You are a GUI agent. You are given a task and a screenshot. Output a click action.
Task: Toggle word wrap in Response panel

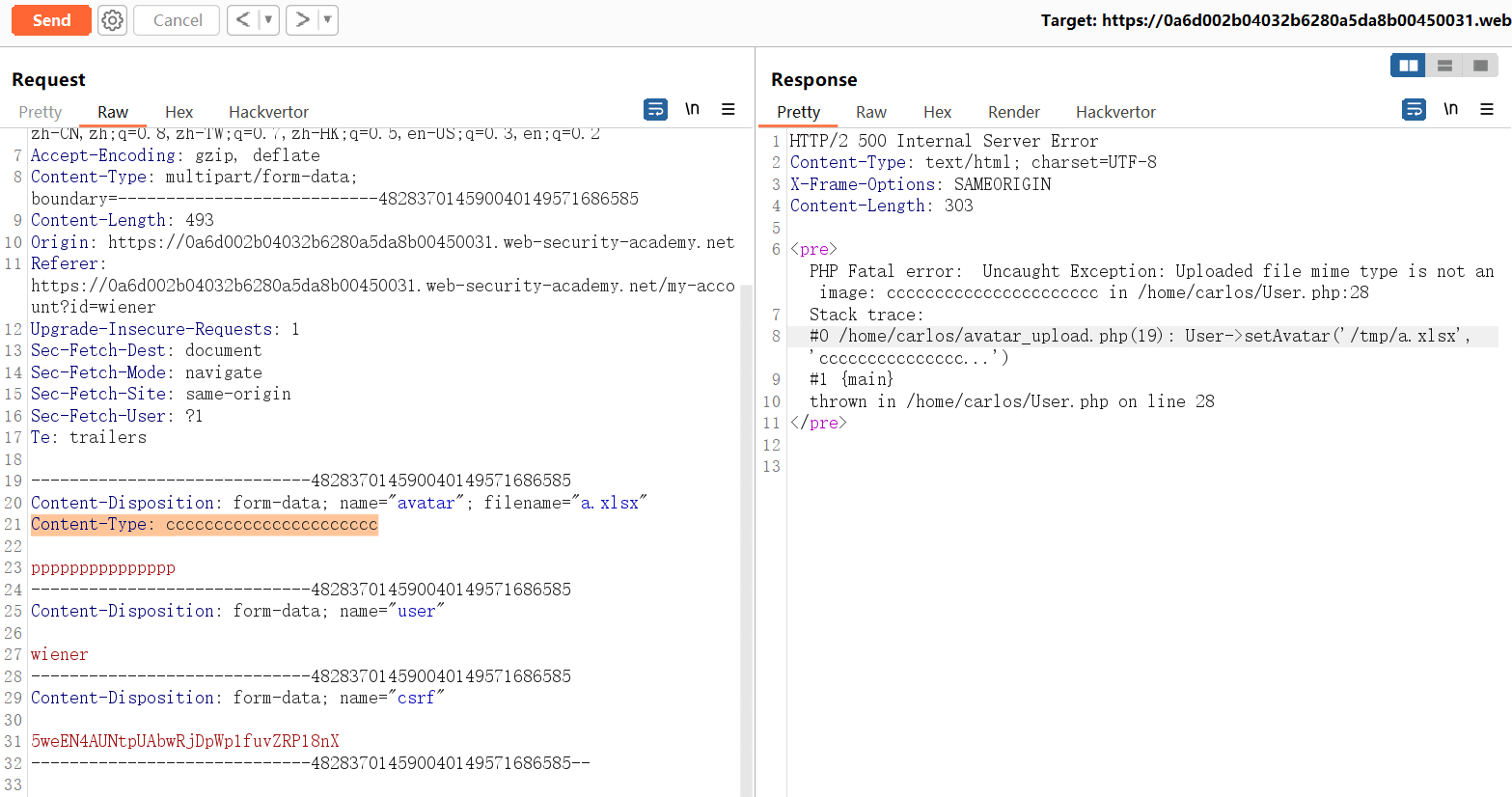point(1414,110)
